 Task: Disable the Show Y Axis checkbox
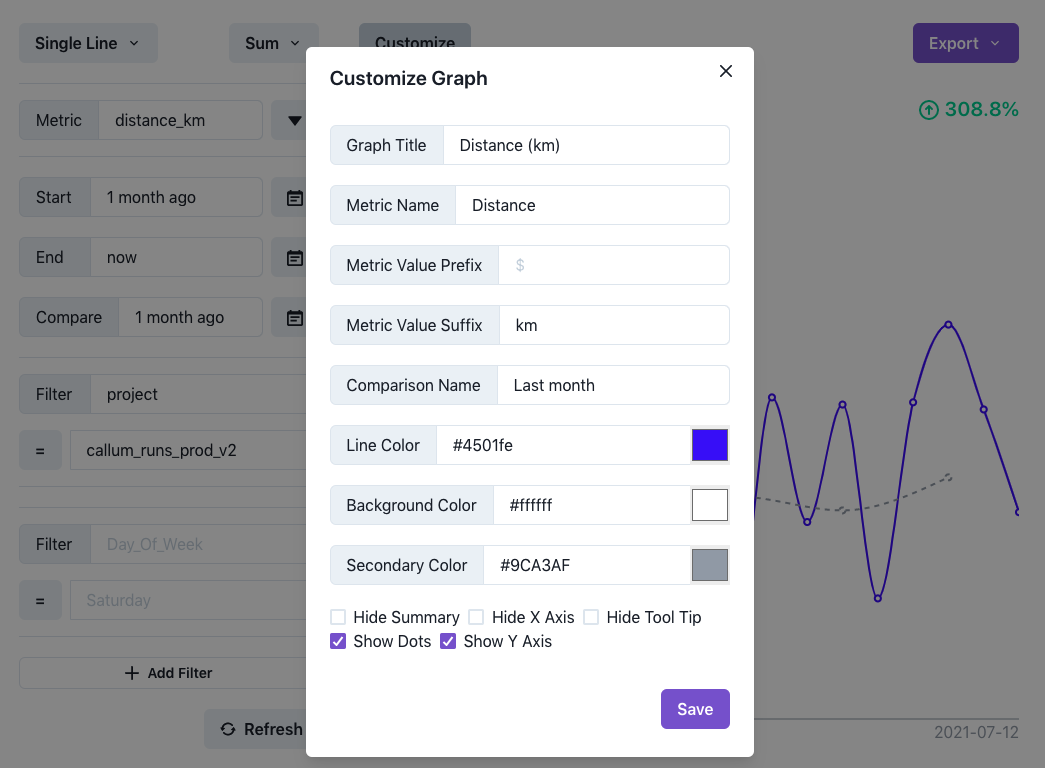448,641
